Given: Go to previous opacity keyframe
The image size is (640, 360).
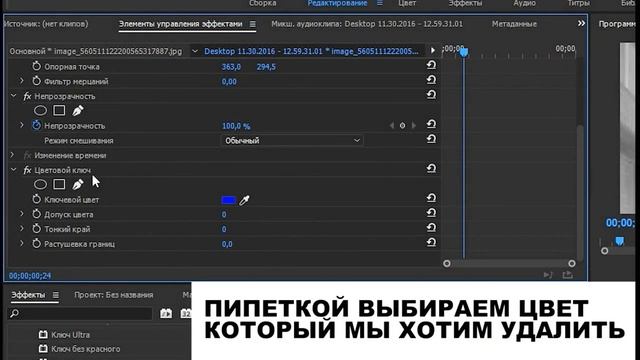Looking at the screenshot, I should (392, 126).
